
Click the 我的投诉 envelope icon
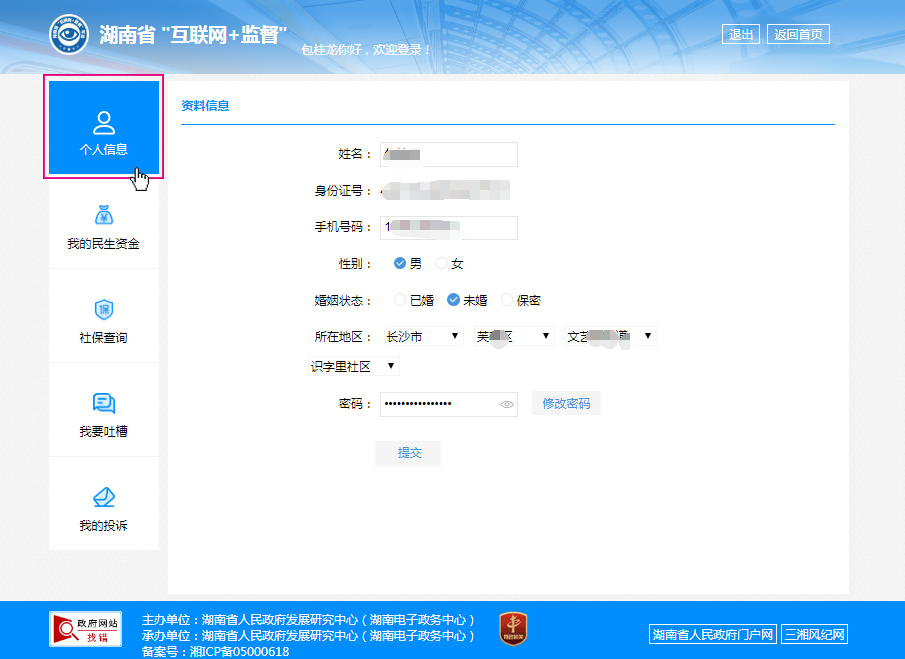click(x=104, y=497)
